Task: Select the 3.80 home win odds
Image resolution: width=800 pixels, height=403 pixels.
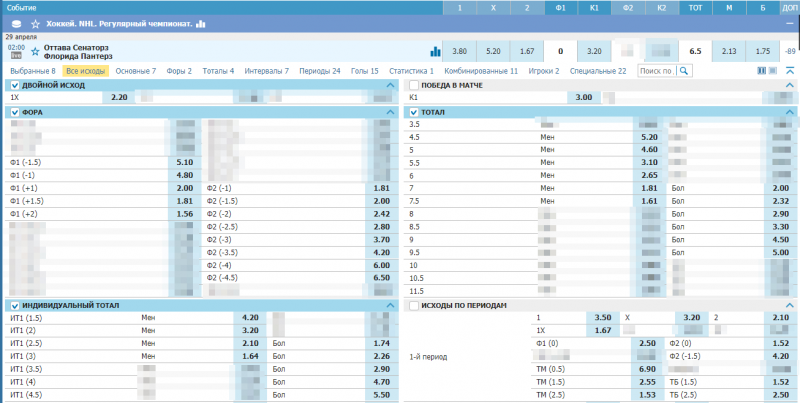Action: pyautogui.click(x=459, y=51)
